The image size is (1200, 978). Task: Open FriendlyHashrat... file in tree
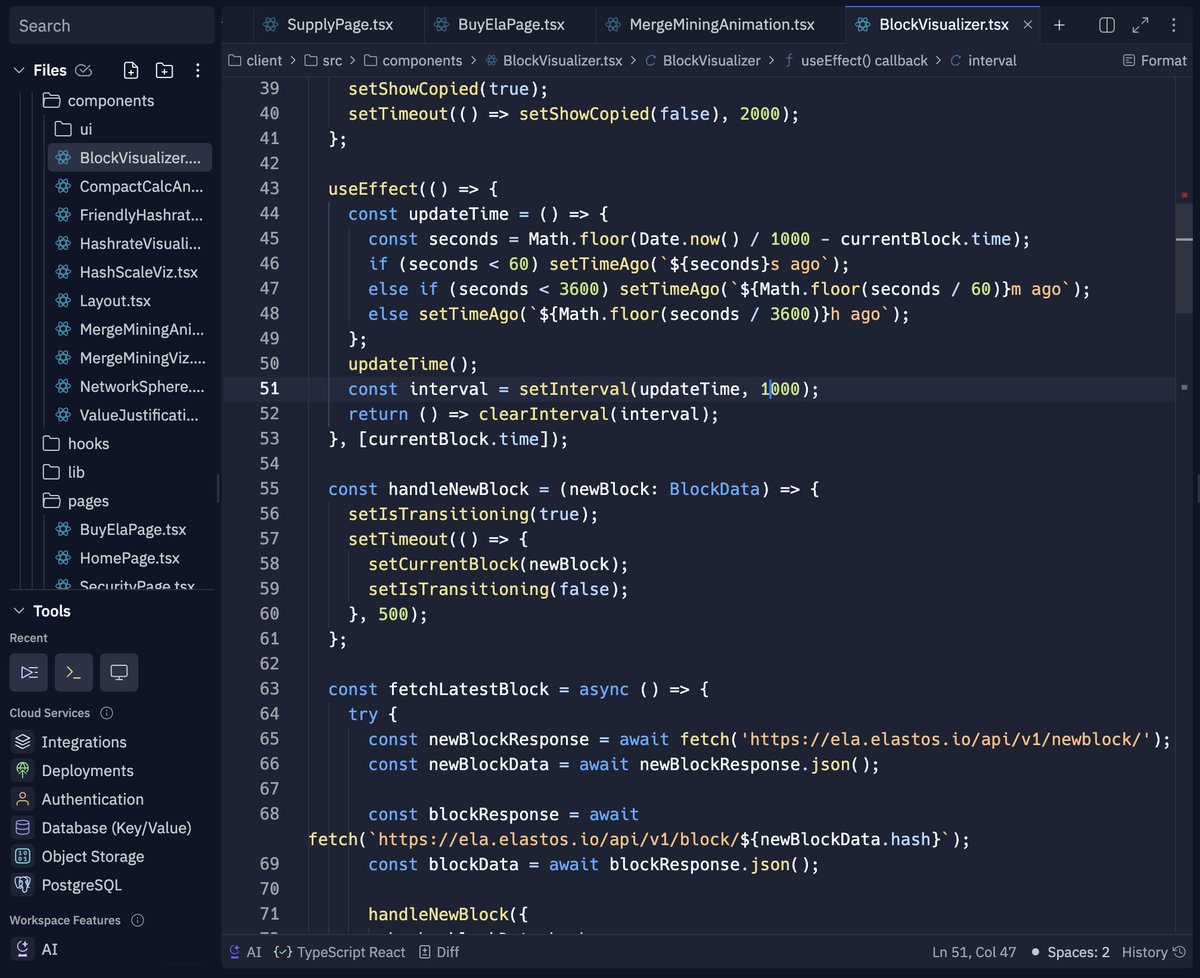click(130, 215)
